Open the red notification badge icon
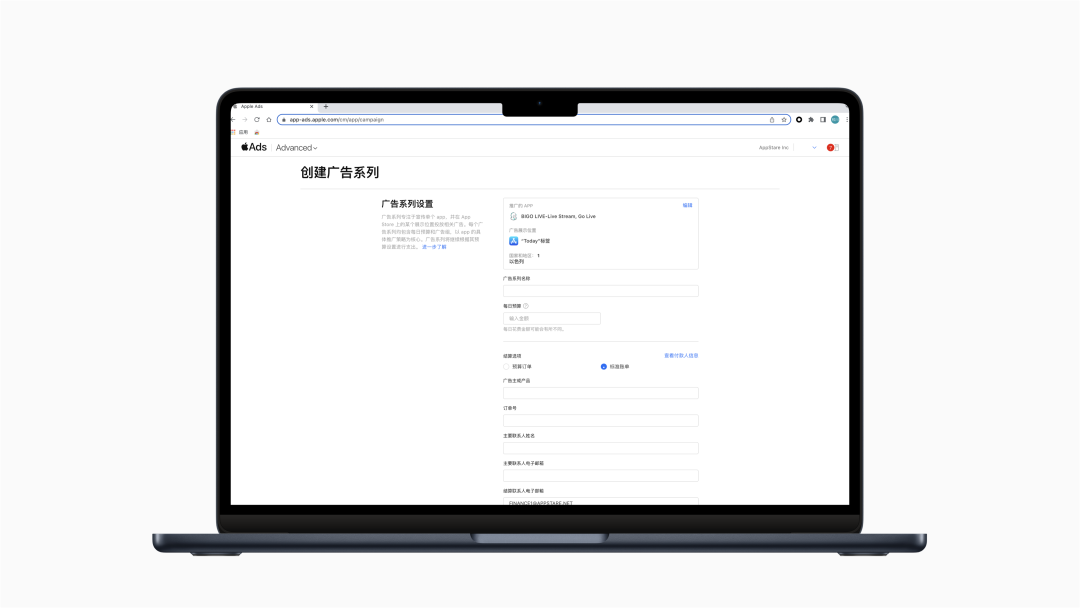Image resolution: width=1080 pixels, height=608 pixels. coord(831,147)
